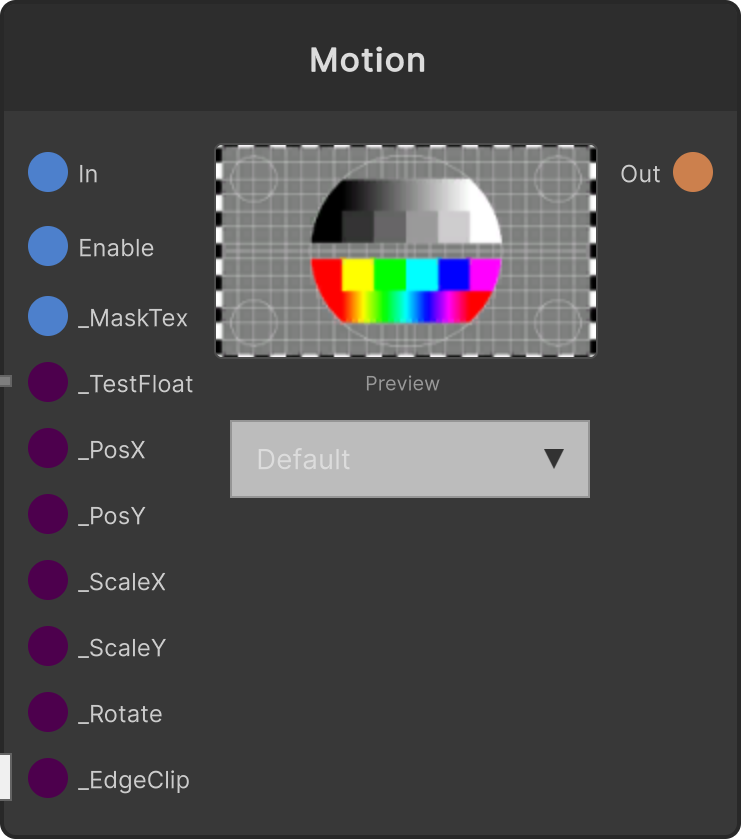Click the blue Enable input port
The image size is (741, 839).
(x=48, y=246)
